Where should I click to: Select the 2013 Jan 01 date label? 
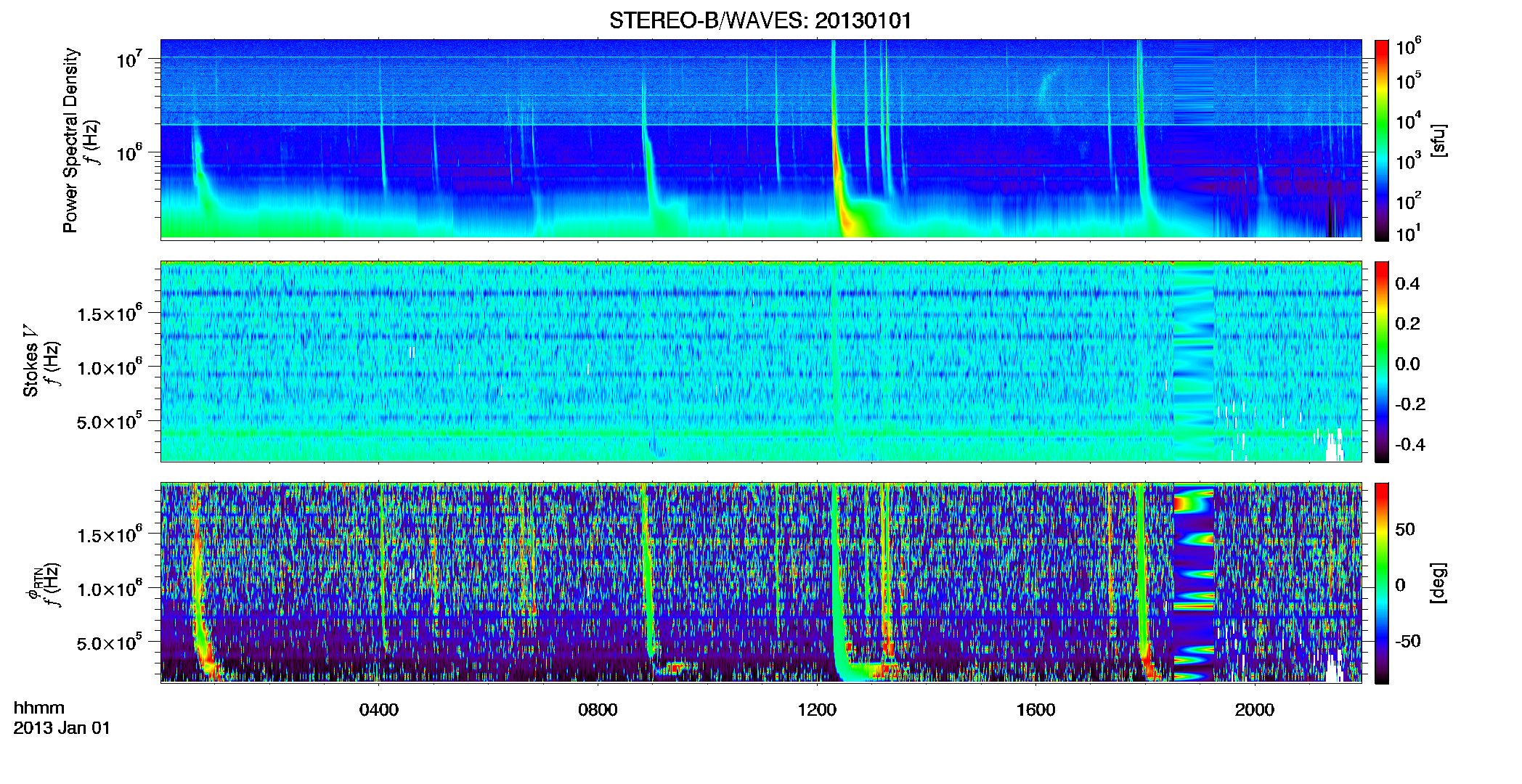tap(62, 728)
